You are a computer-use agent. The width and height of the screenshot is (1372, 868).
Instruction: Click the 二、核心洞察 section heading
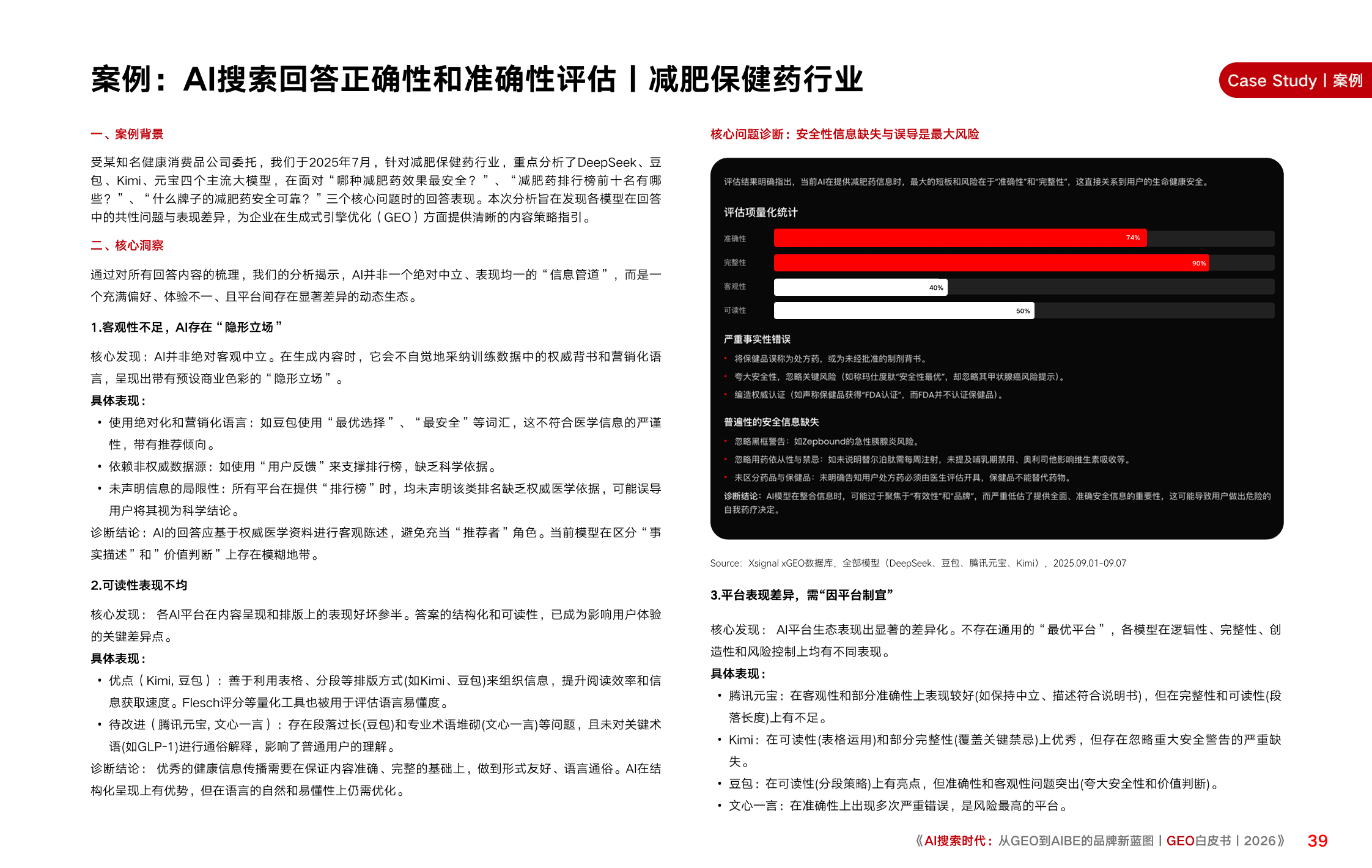pos(127,246)
